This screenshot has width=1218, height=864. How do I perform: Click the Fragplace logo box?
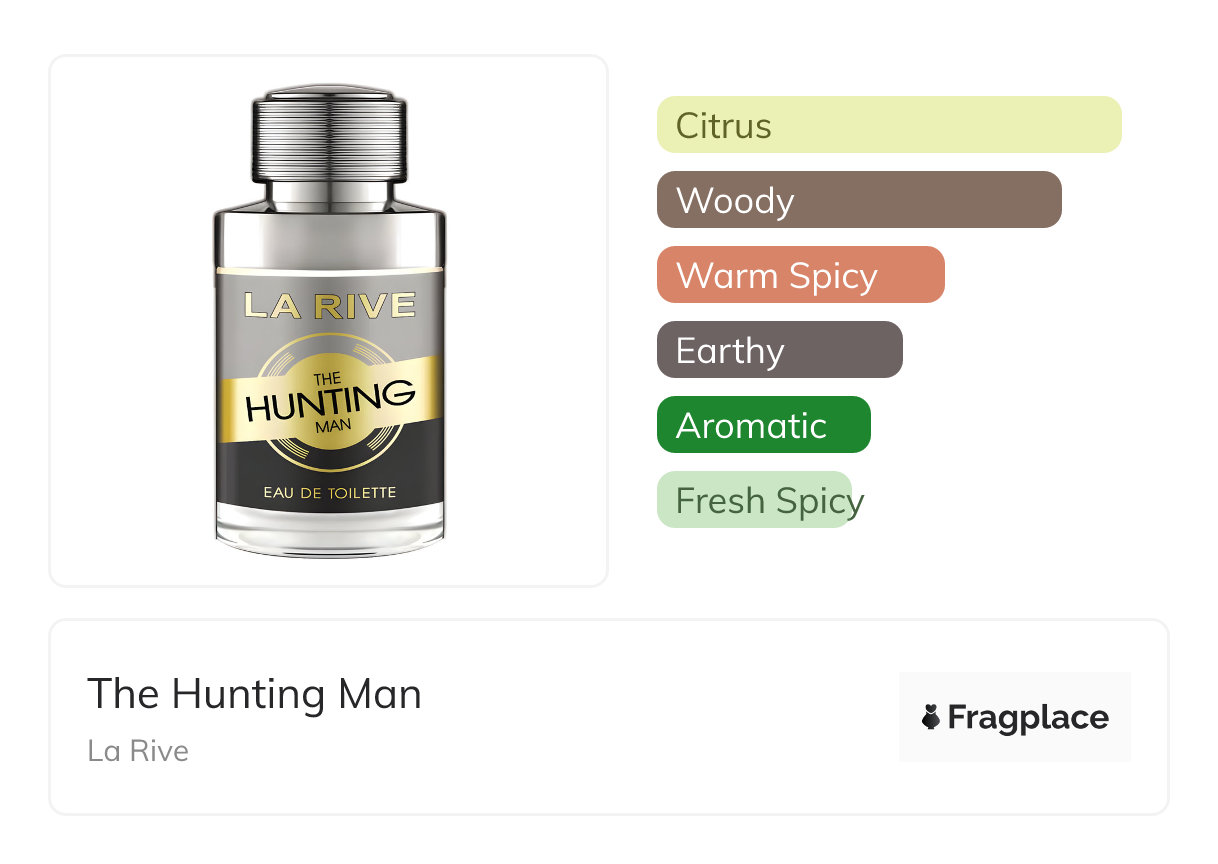1015,717
